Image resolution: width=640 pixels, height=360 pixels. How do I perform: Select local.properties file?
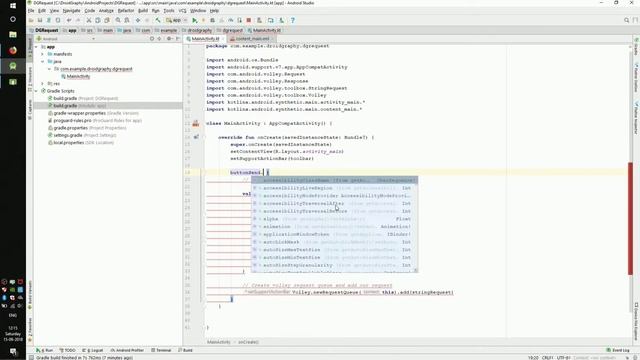[x=81, y=142]
